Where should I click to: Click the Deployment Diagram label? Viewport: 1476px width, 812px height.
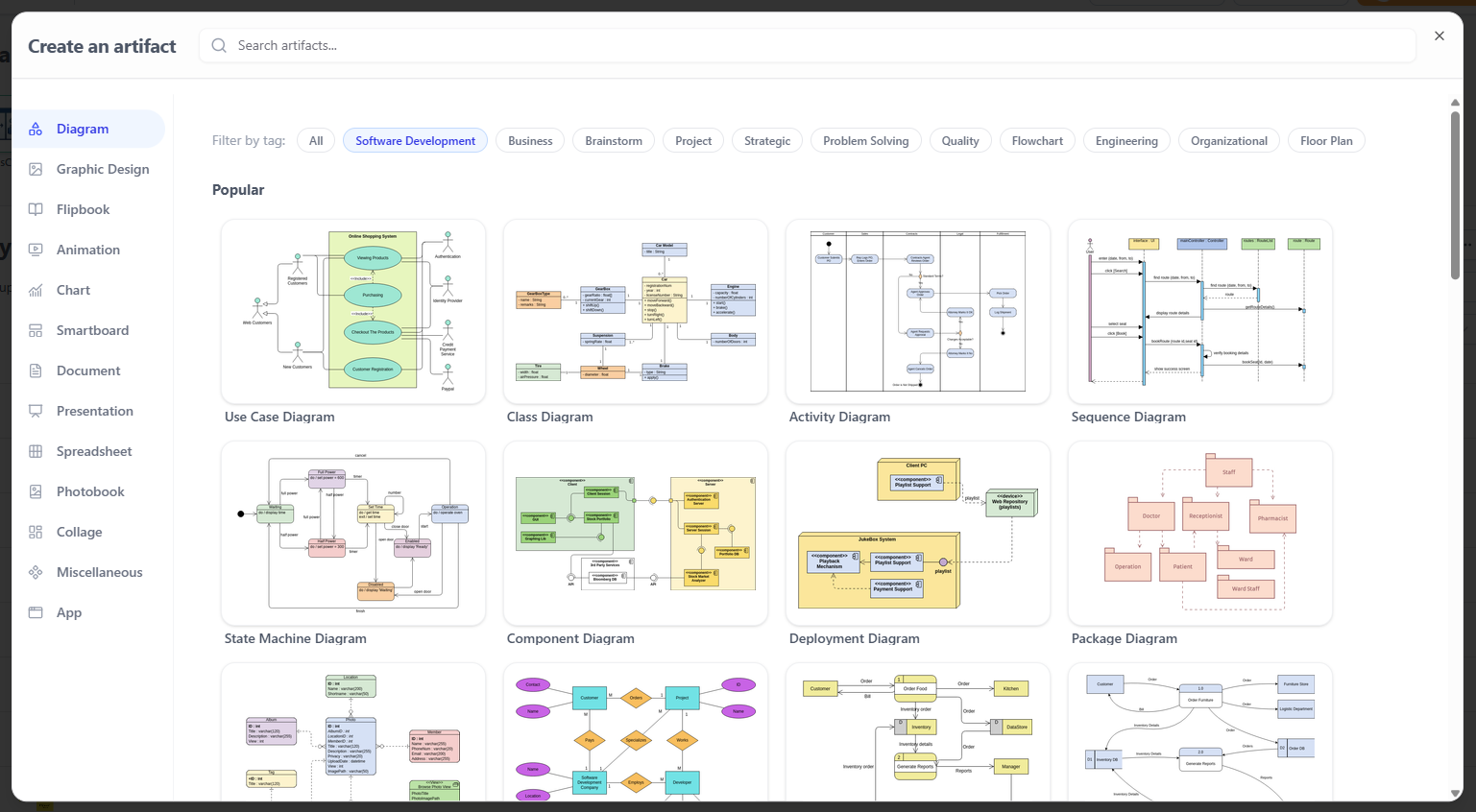pos(855,638)
